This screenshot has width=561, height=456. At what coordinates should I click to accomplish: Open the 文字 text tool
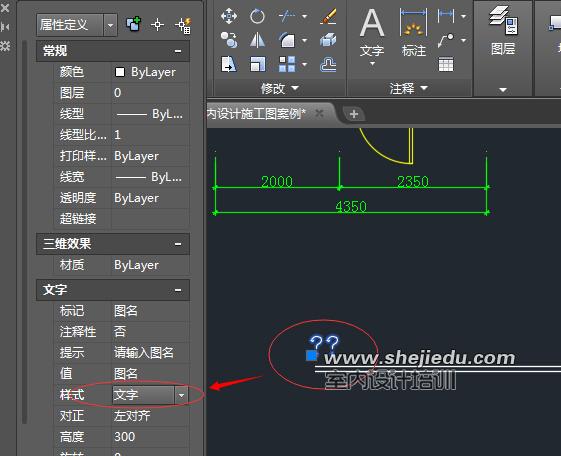pyautogui.click(x=372, y=36)
